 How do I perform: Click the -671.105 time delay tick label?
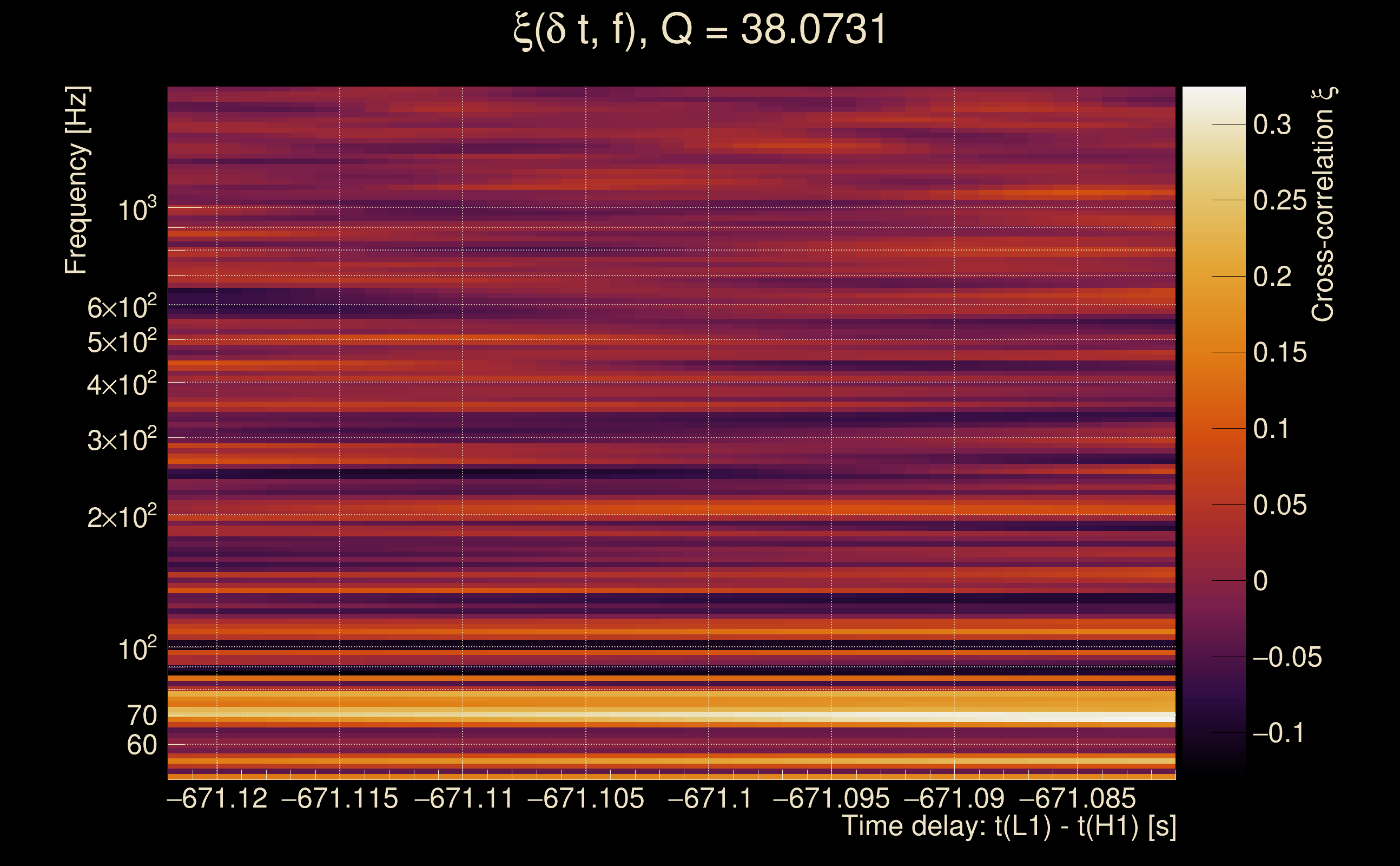[x=585, y=798]
